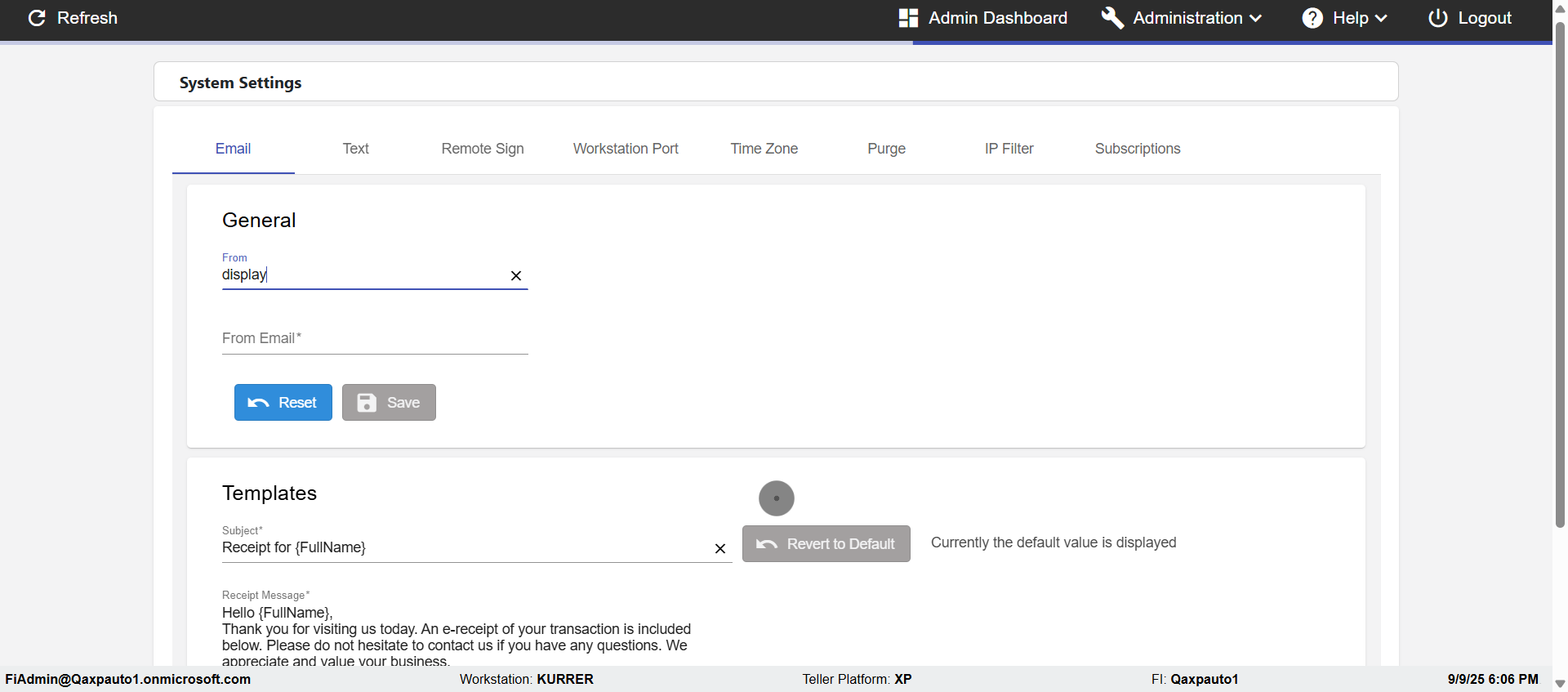Open the Purge settings tab

(886, 149)
